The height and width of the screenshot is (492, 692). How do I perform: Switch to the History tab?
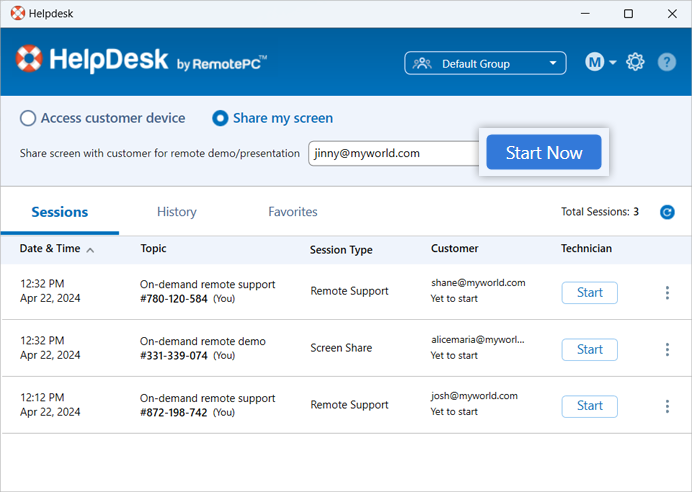click(177, 212)
